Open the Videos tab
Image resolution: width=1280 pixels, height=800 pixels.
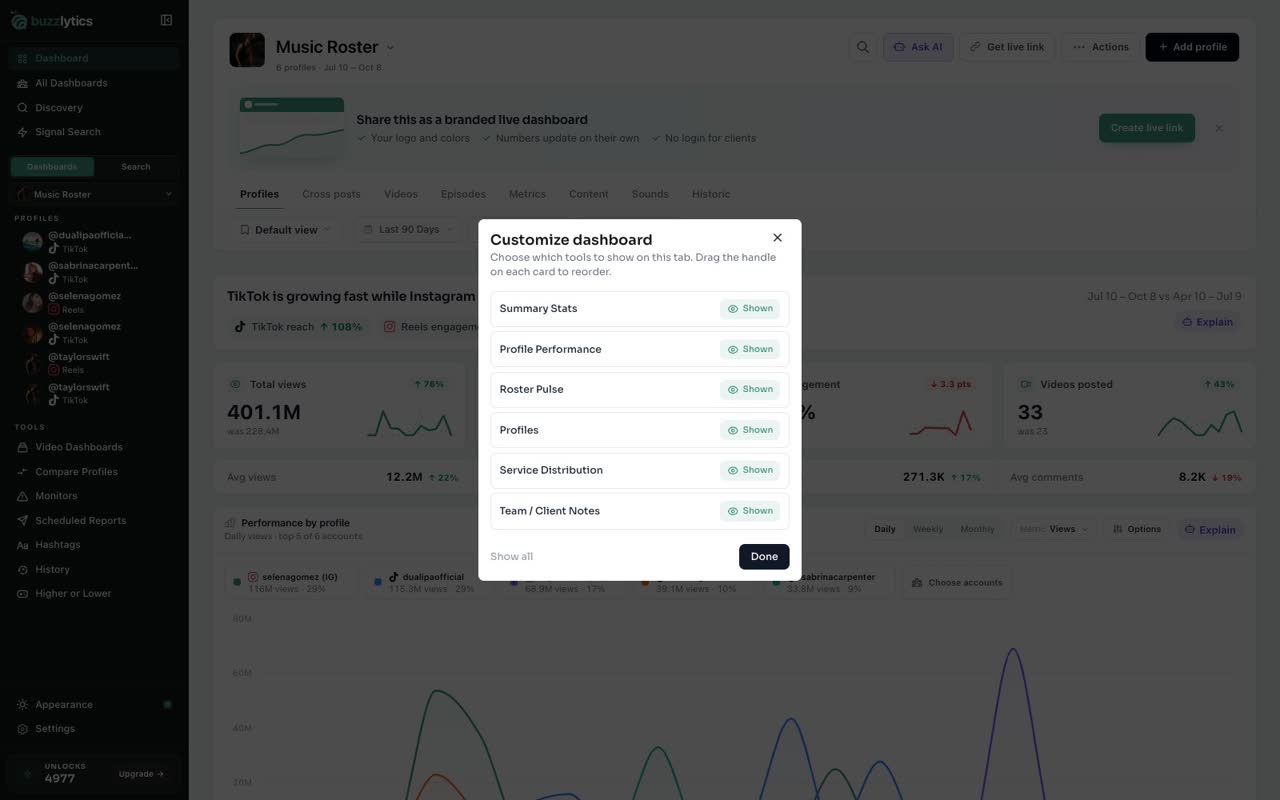tap(401, 194)
